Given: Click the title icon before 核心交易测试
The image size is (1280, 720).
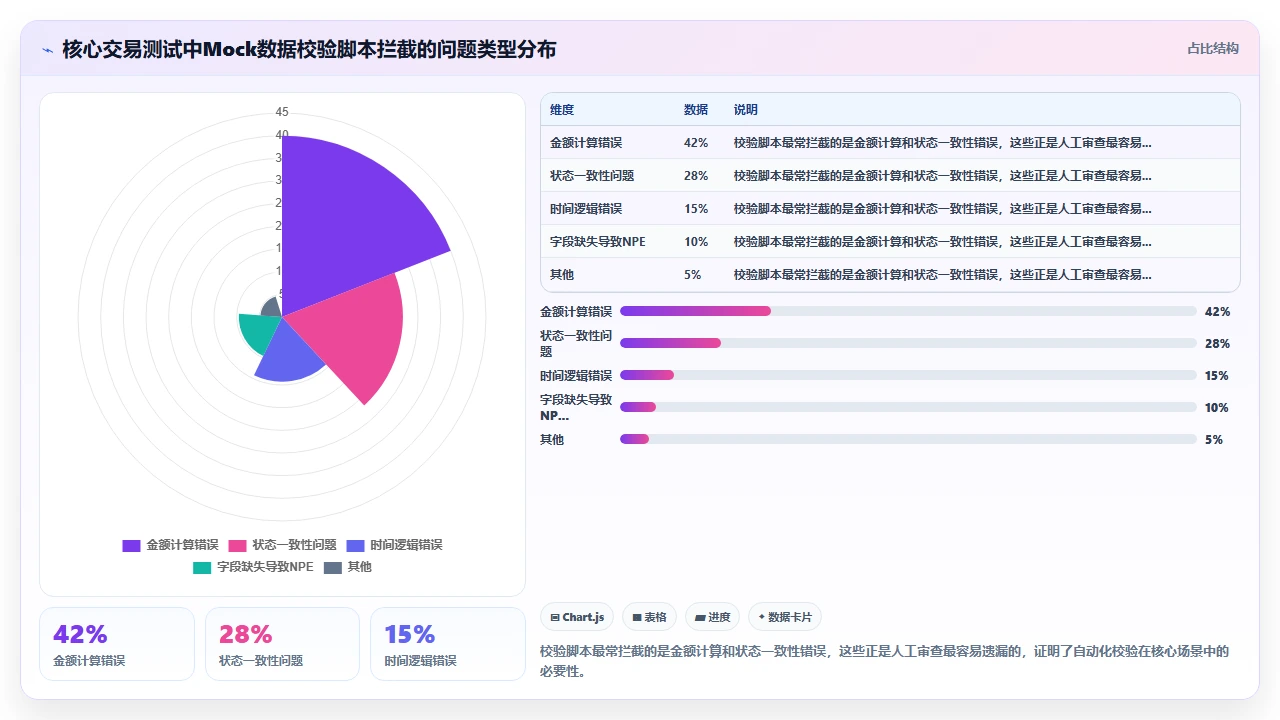Looking at the screenshot, I should 47,50.
